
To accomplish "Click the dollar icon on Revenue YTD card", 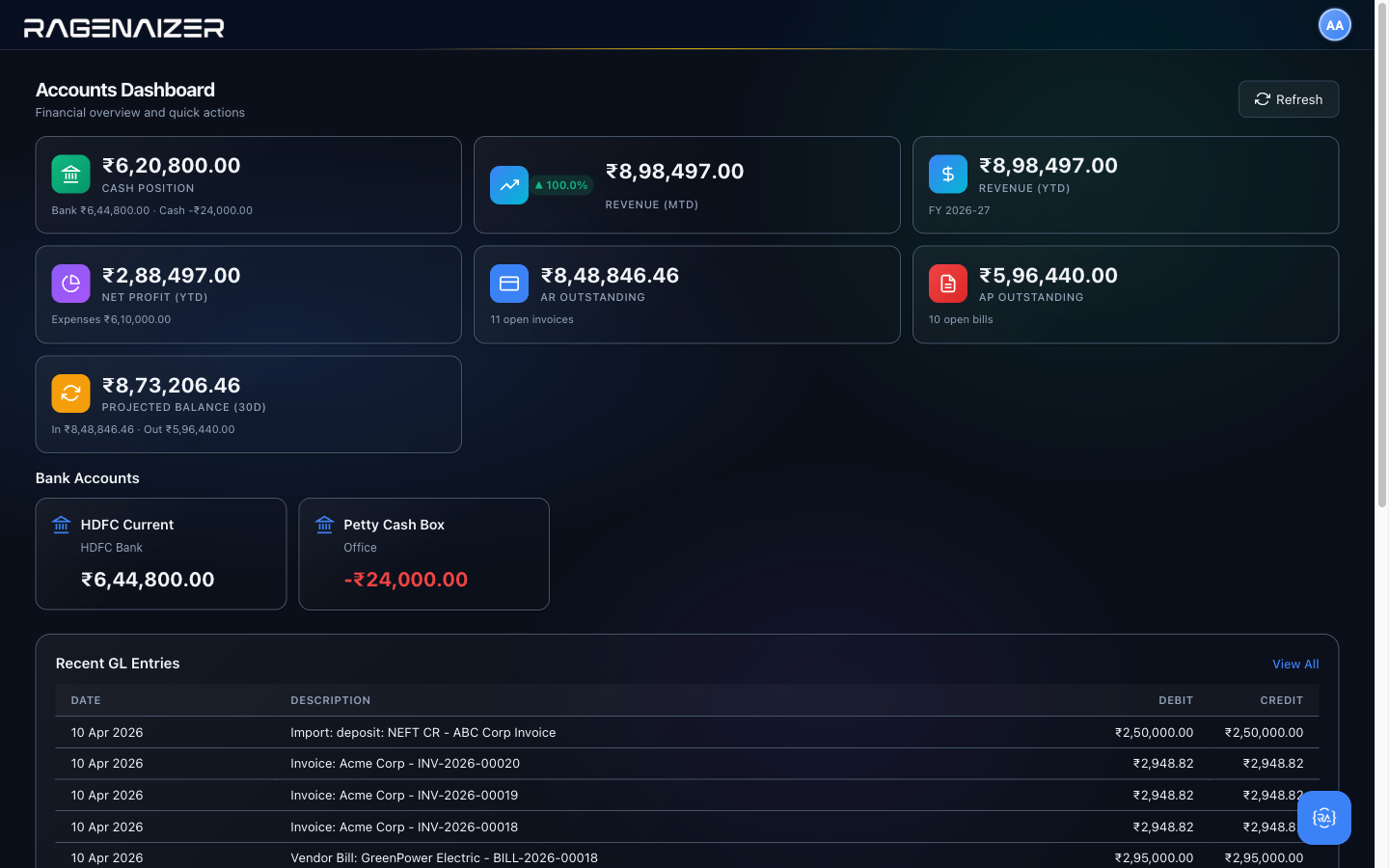I will coord(948,175).
